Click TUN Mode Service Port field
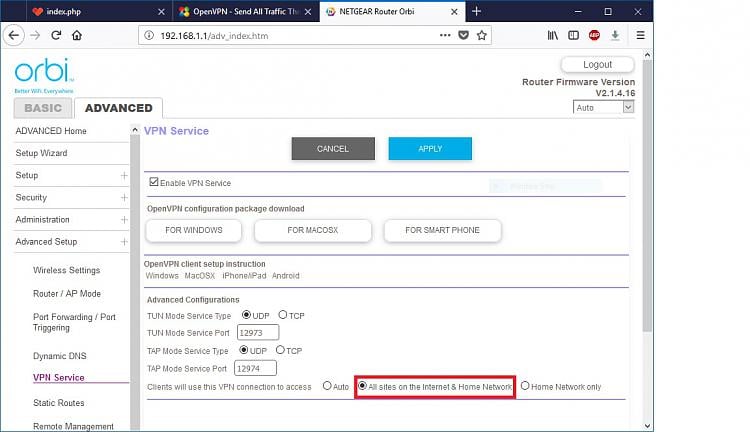Image resolution: width=750 pixels, height=432 pixels. pos(258,332)
